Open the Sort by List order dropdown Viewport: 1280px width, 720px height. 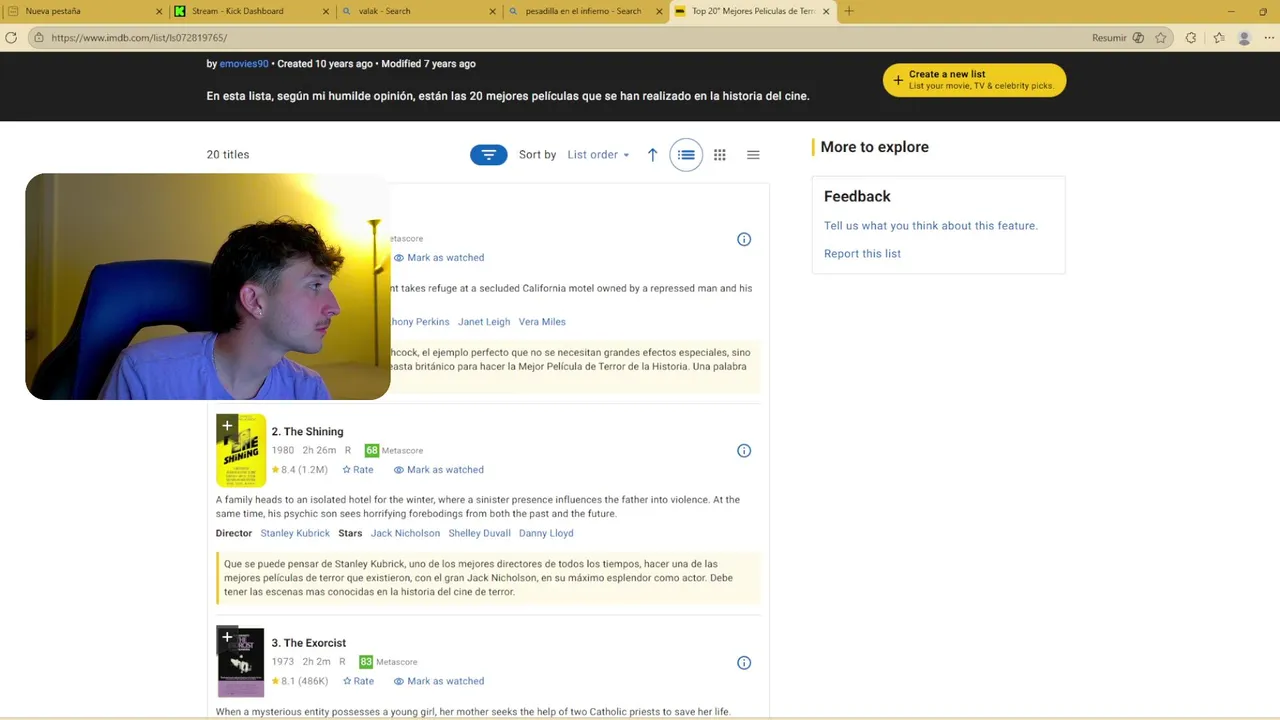click(x=598, y=155)
